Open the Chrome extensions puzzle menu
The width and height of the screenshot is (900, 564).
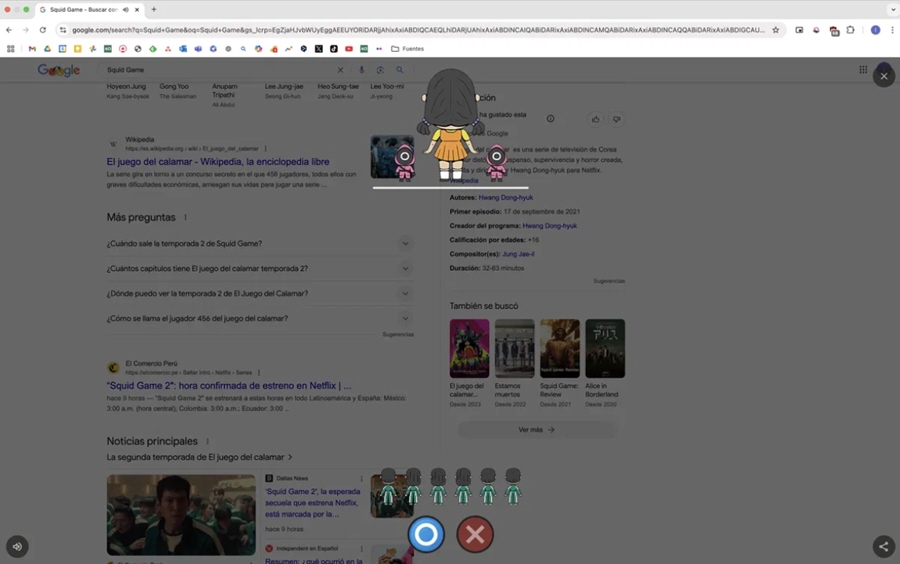[x=850, y=30]
